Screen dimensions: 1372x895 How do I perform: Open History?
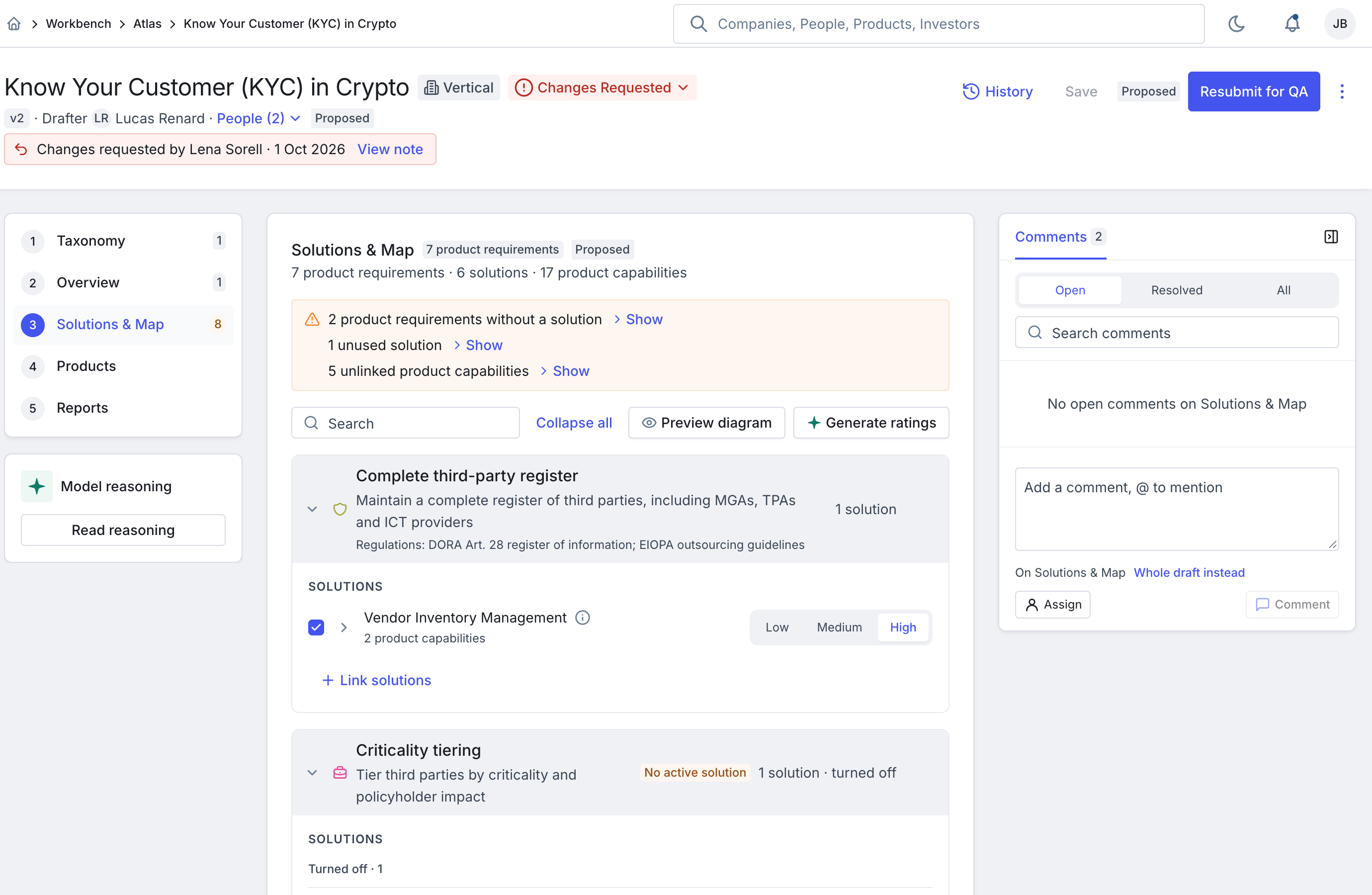click(998, 91)
